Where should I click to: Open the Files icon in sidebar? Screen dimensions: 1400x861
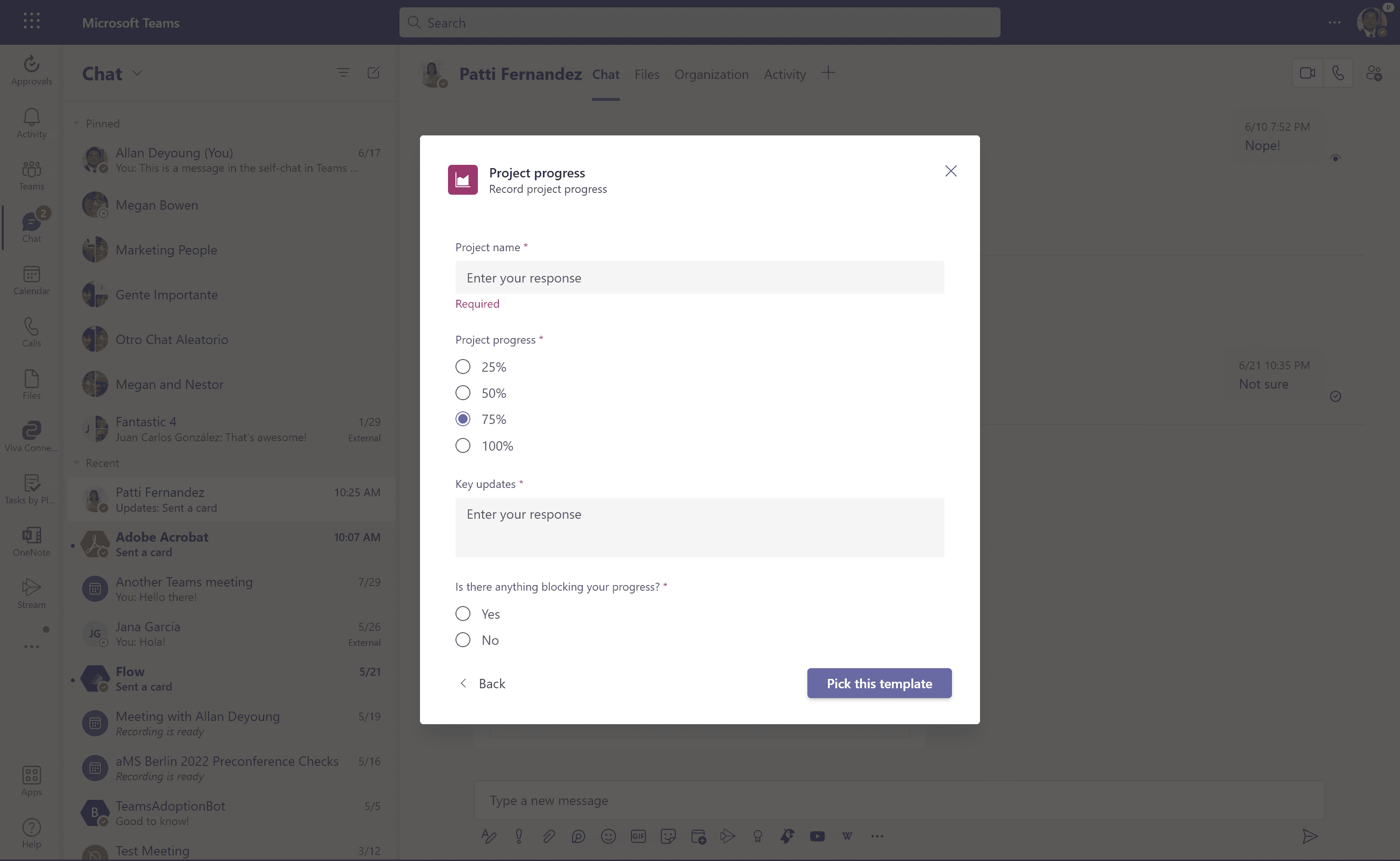[31, 385]
